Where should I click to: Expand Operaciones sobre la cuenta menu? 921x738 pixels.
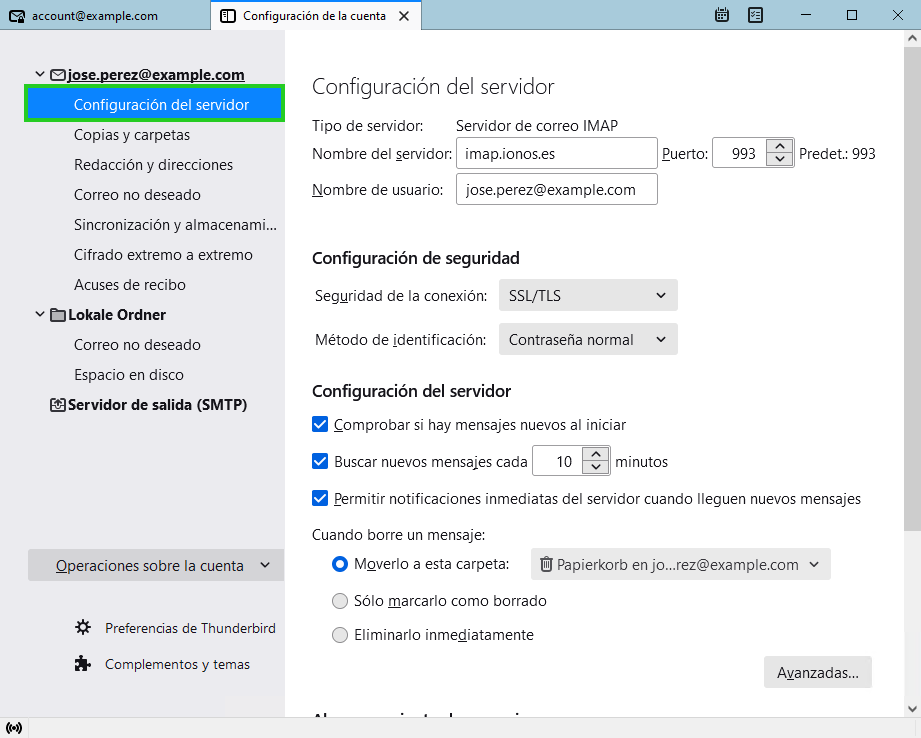pyautogui.click(x=156, y=565)
